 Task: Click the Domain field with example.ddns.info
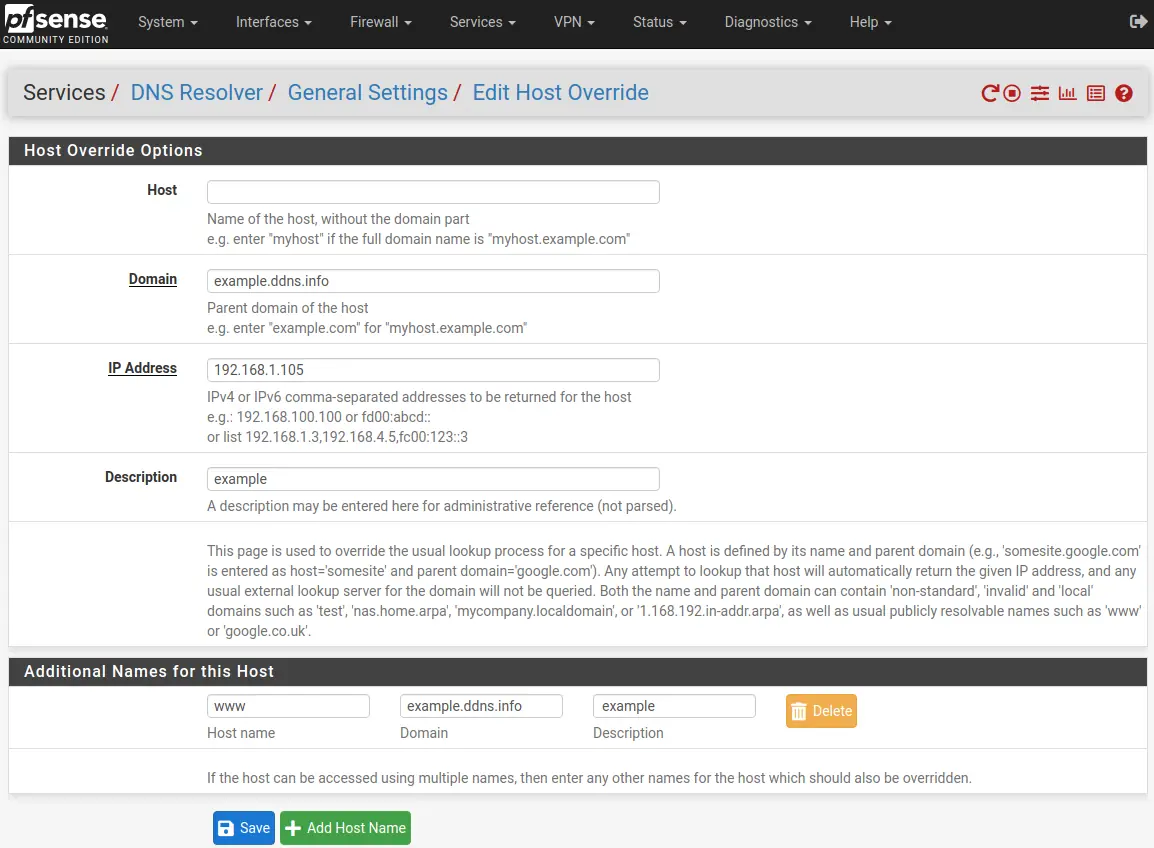point(433,281)
